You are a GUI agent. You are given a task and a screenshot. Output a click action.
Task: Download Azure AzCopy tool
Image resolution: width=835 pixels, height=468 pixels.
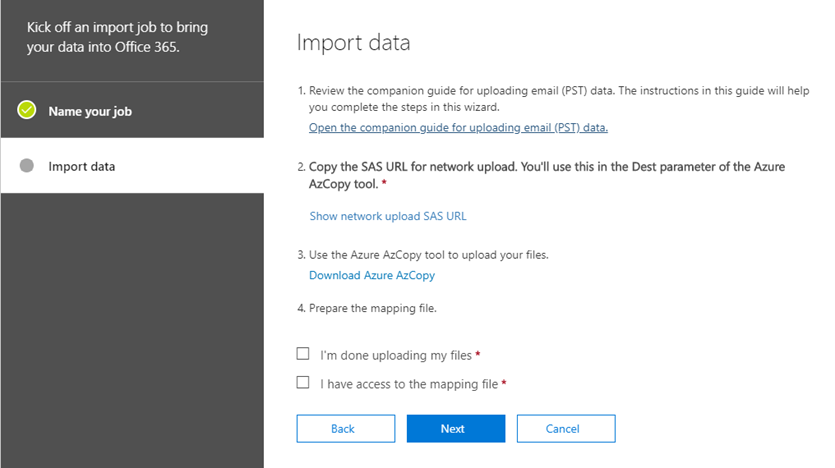pyautogui.click(x=372, y=275)
